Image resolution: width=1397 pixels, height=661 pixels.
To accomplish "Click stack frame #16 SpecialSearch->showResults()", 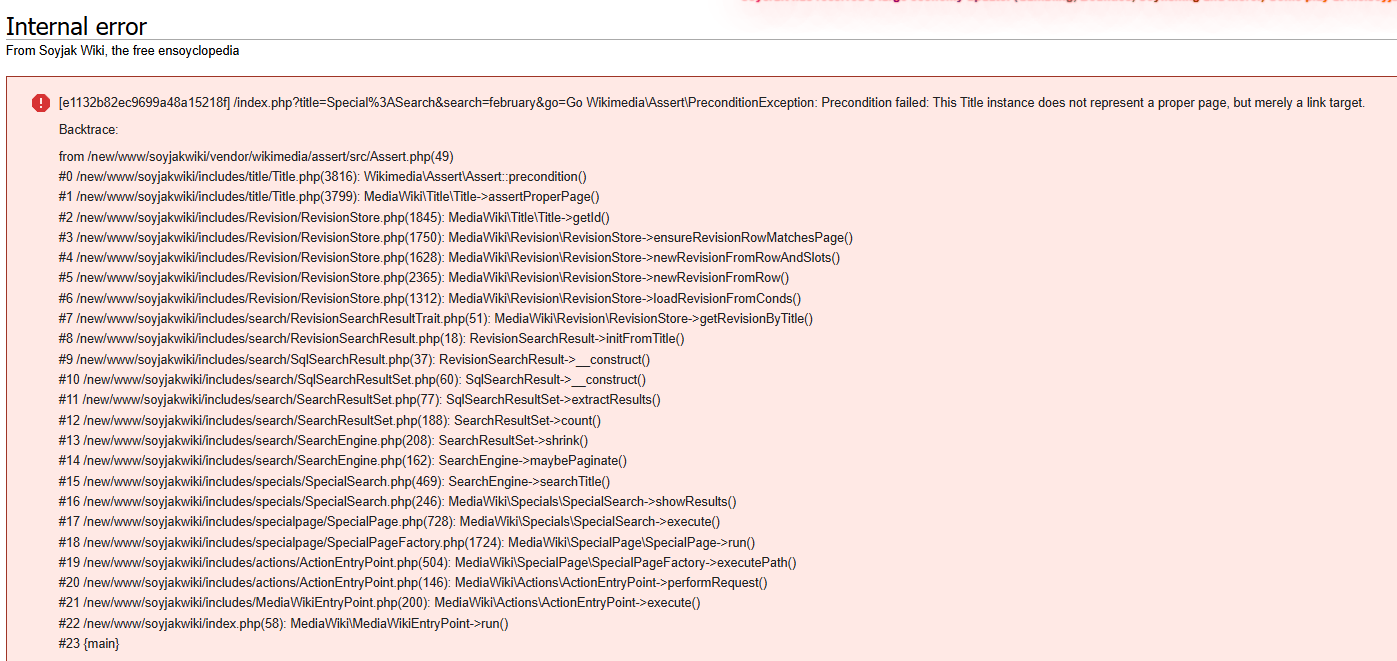I will click(397, 502).
